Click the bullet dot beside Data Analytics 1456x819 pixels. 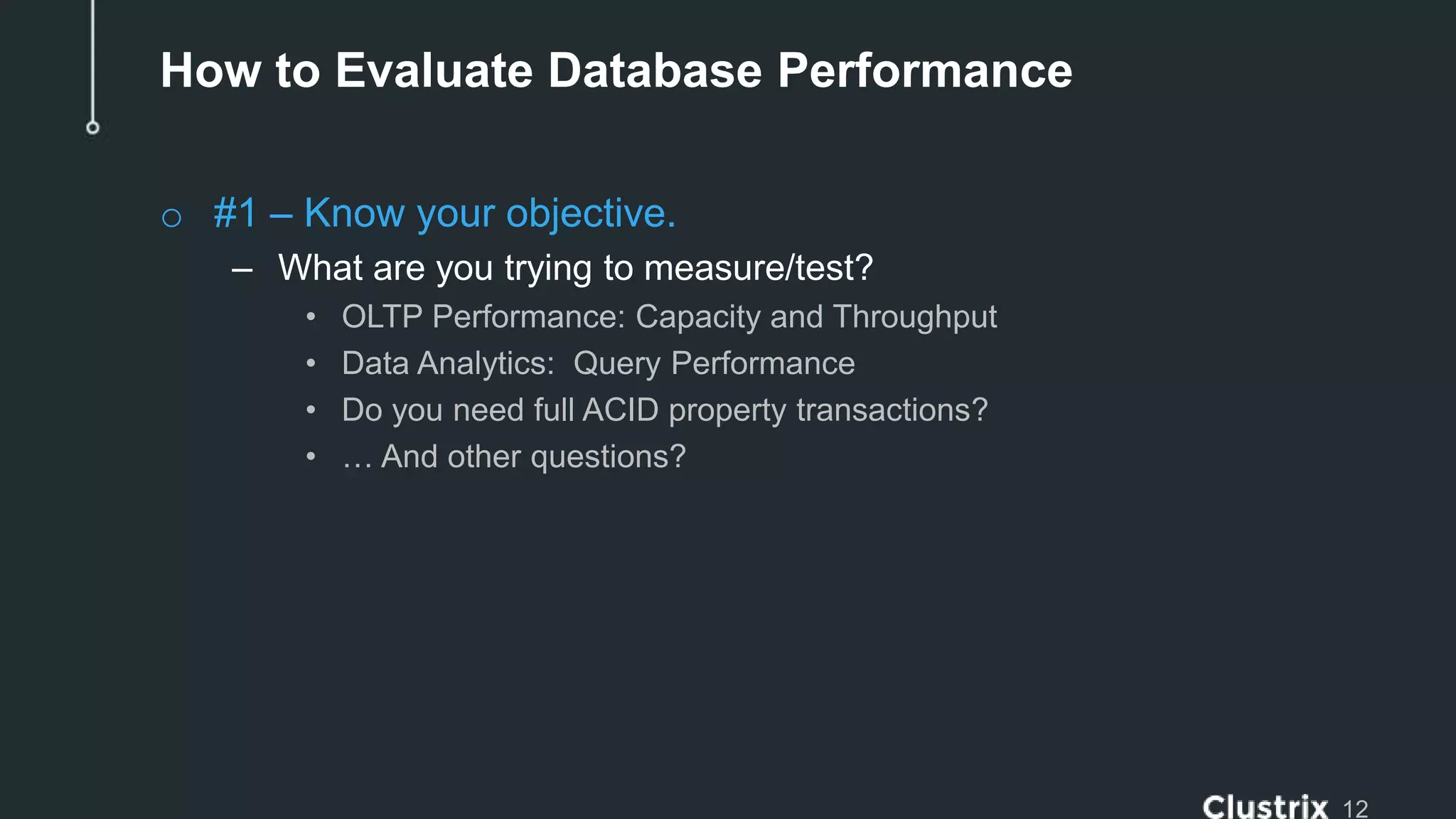click(x=311, y=363)
